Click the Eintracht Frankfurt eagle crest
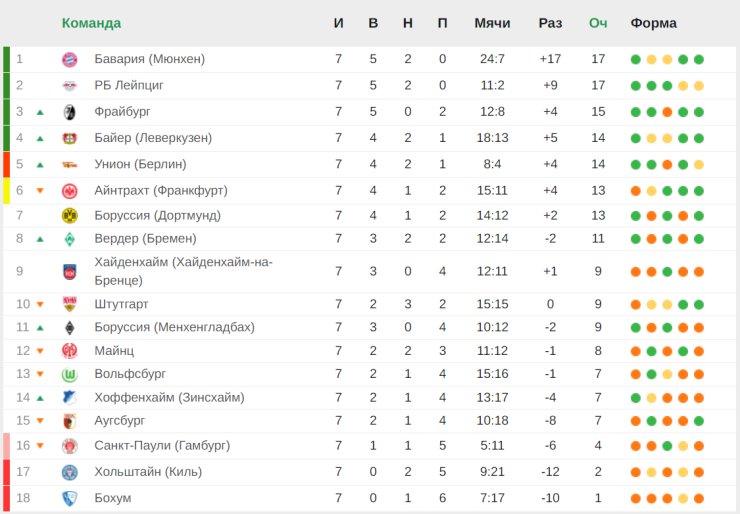The width and height of the screenshot is (740, 514). pyautogui.click(x=69, y=190)
